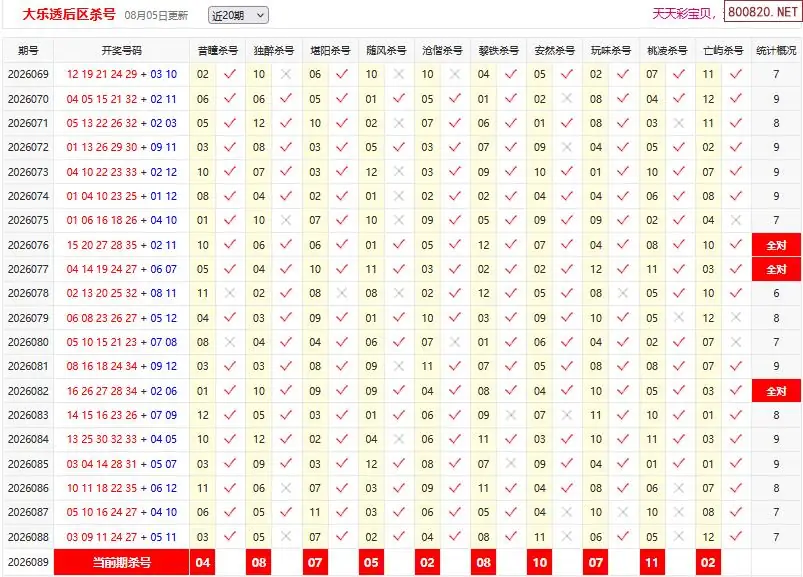Click the red 05 current-period kill number

pos(371,562)
